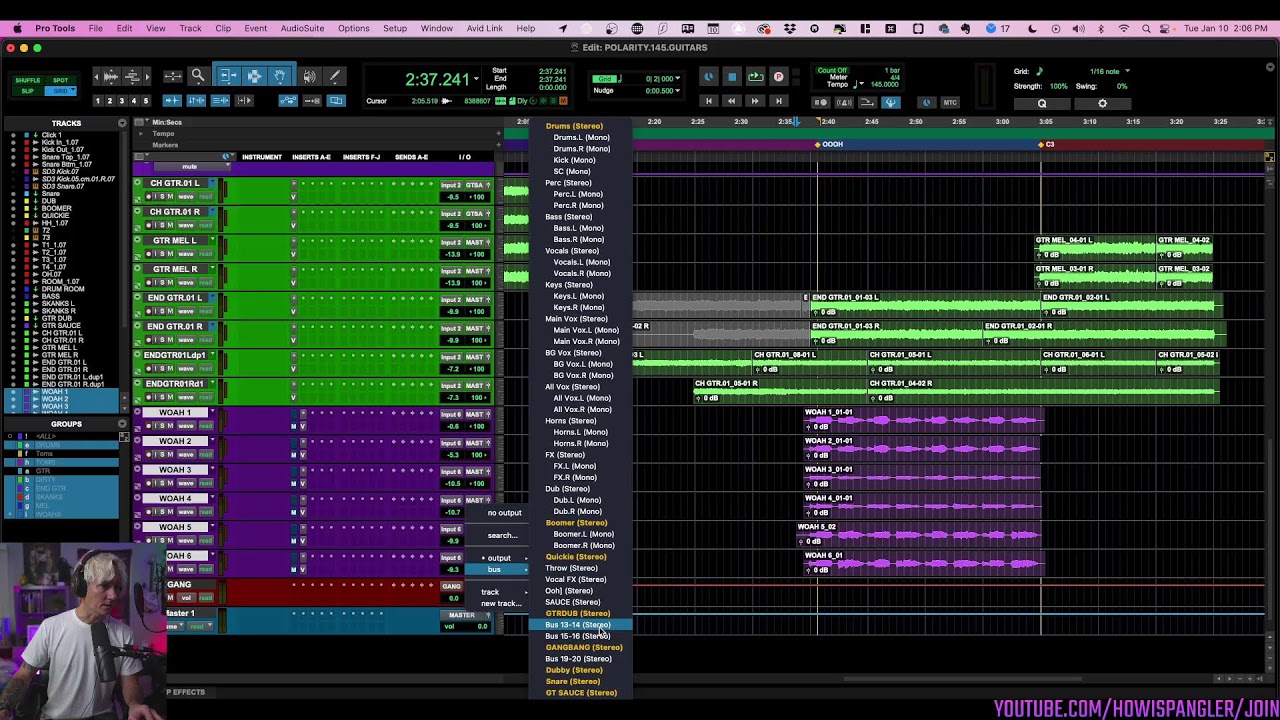Toggle Count Off in transport
The height and width of the screenshot is (720, 1280).
point(832,71)
